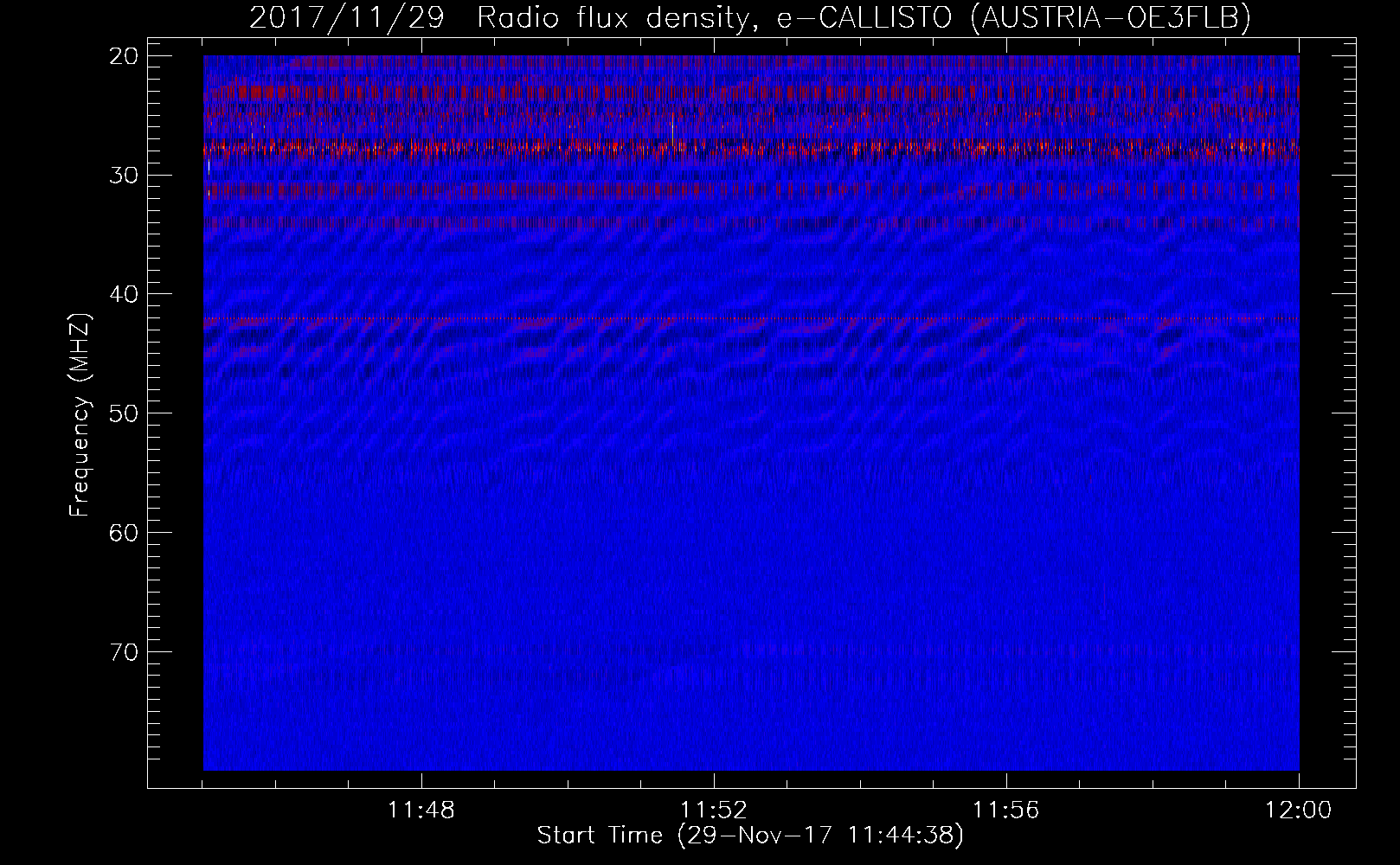Screen dimensions: 1400x865
Task: Click the time tick label '11:56'
Action: click(1006, 811)
